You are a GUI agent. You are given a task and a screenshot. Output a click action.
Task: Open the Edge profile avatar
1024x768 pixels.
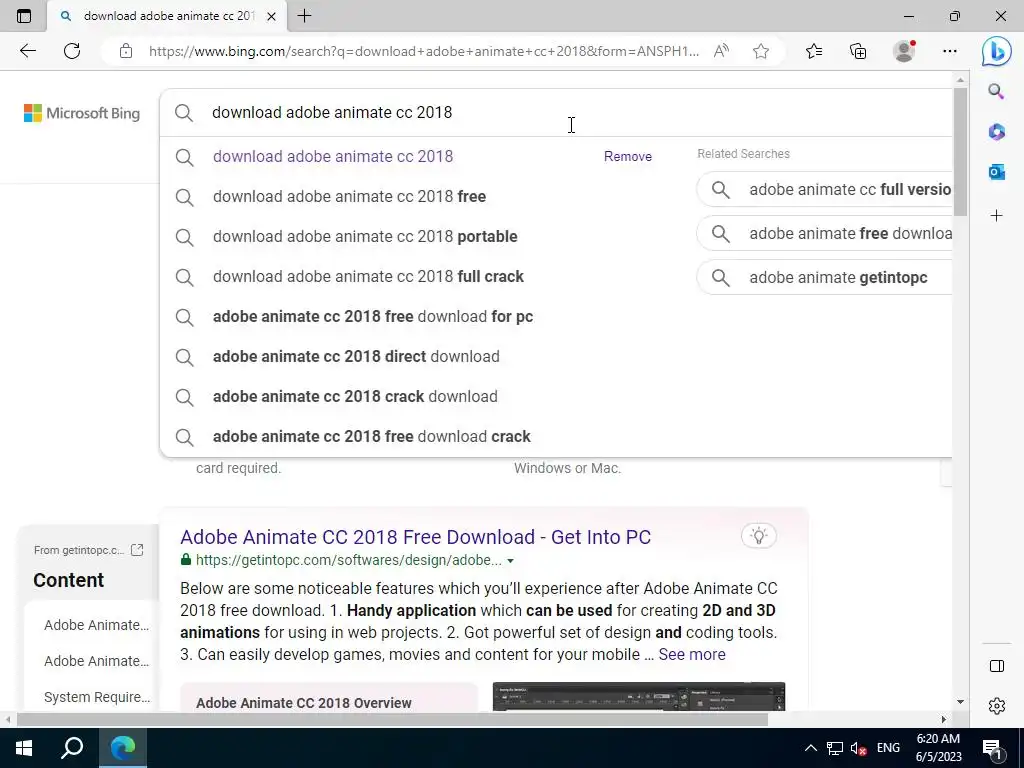coord(904,51)
